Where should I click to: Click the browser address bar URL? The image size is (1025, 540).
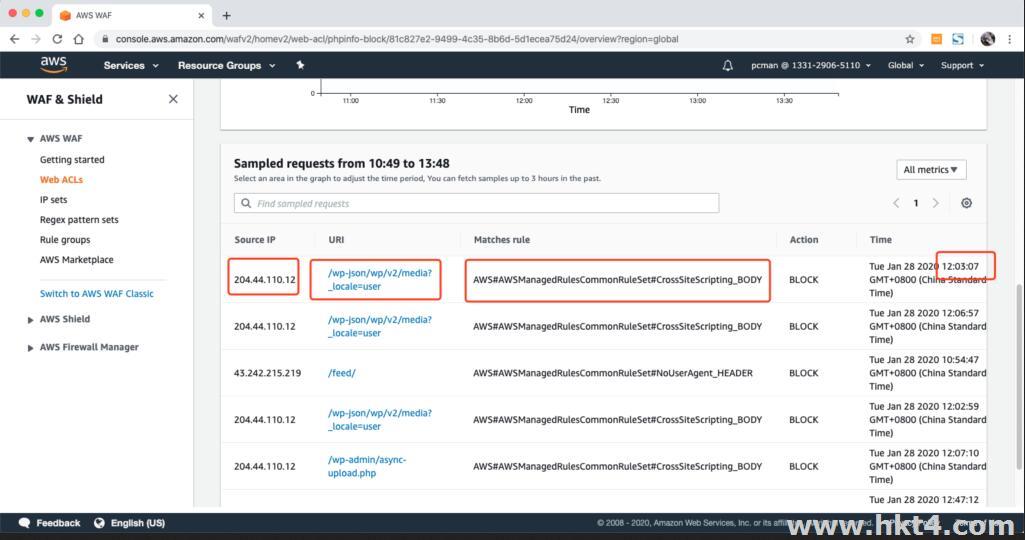(397, 39)
